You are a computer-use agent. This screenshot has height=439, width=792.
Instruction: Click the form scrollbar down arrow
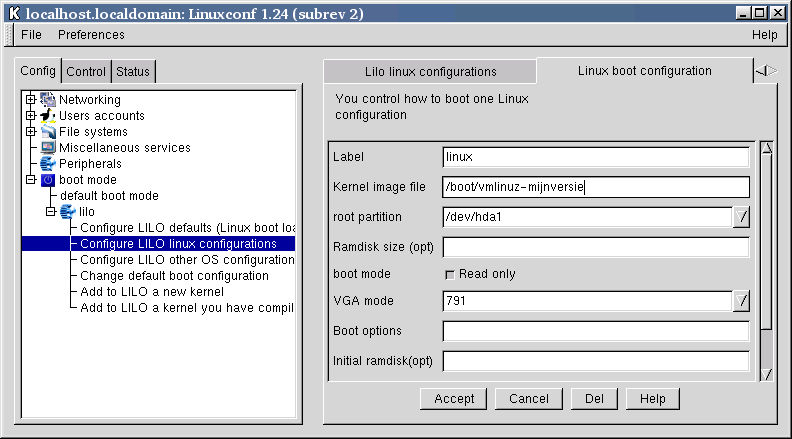pyautogui.click(x=767, y=374)
